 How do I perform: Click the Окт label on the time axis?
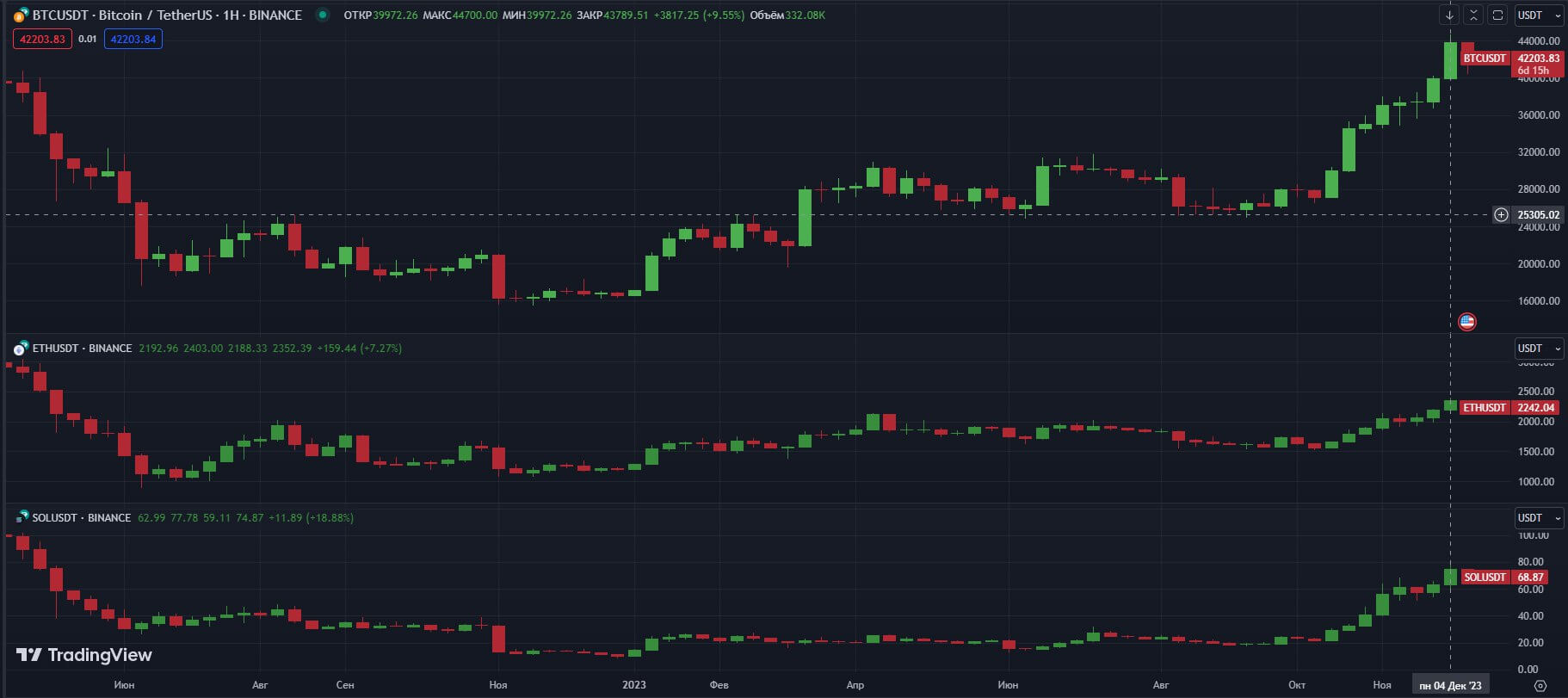1296,685
